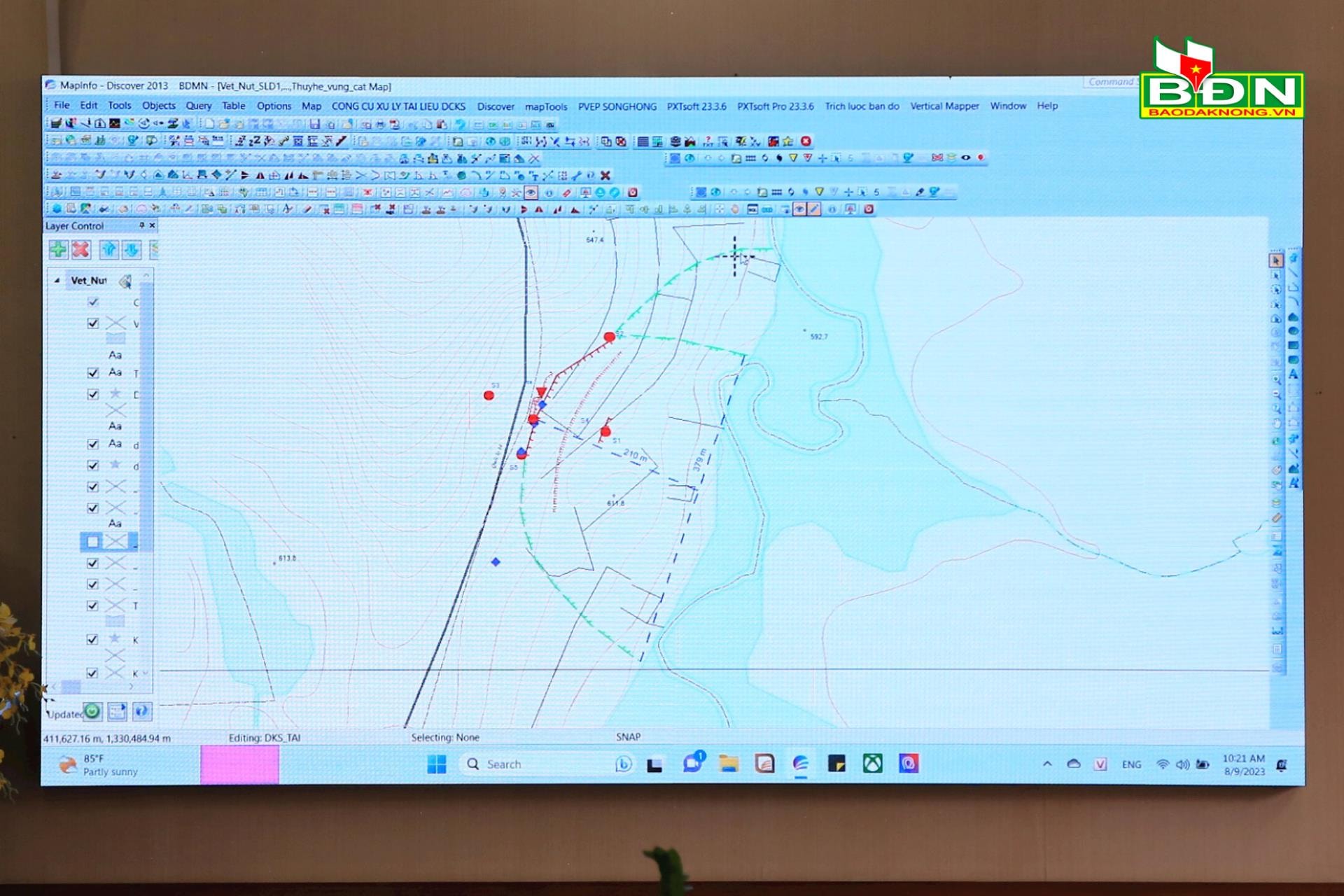Image resolution: width=1344 pixels, height=896 pixels.
Task: Uncheck the 'Aa d' layer checkbox
Action: 93,444
